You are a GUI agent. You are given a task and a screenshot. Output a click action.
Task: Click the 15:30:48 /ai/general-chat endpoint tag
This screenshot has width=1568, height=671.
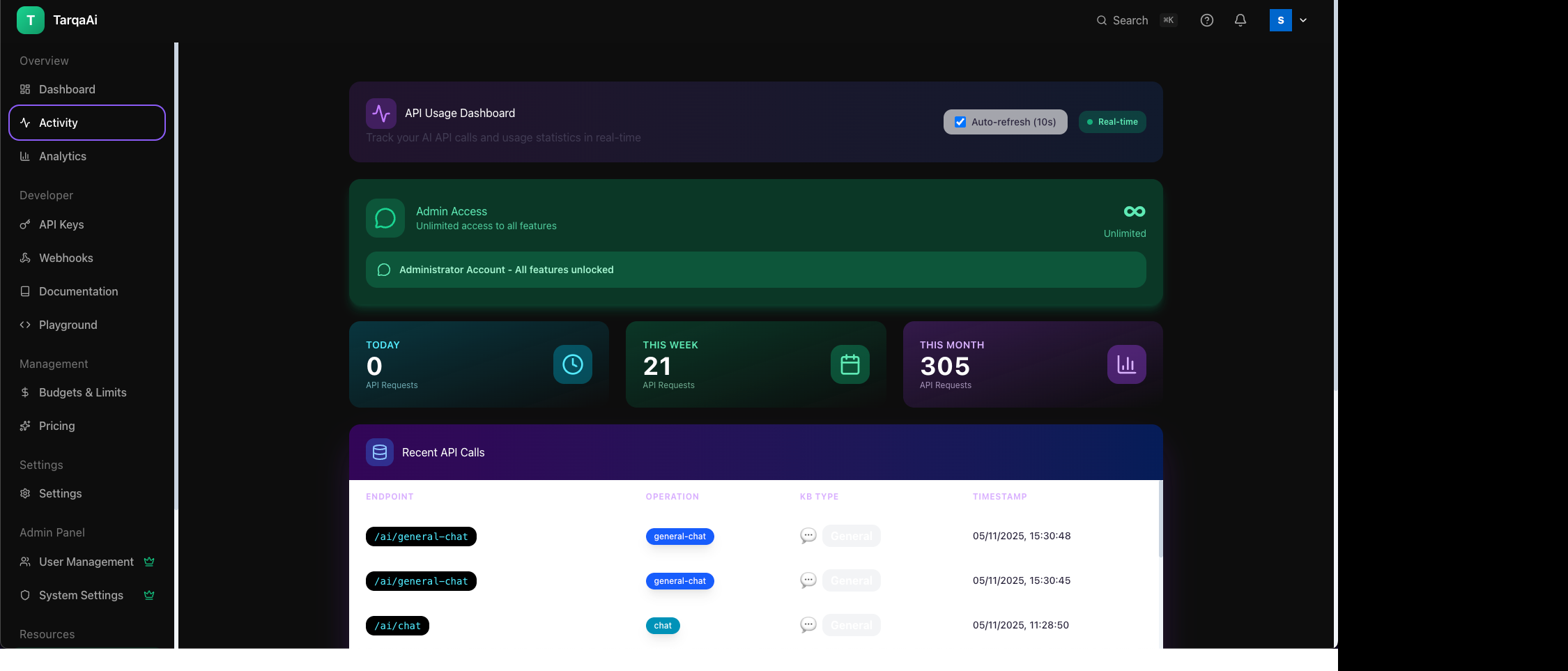(x=421, y=537)
